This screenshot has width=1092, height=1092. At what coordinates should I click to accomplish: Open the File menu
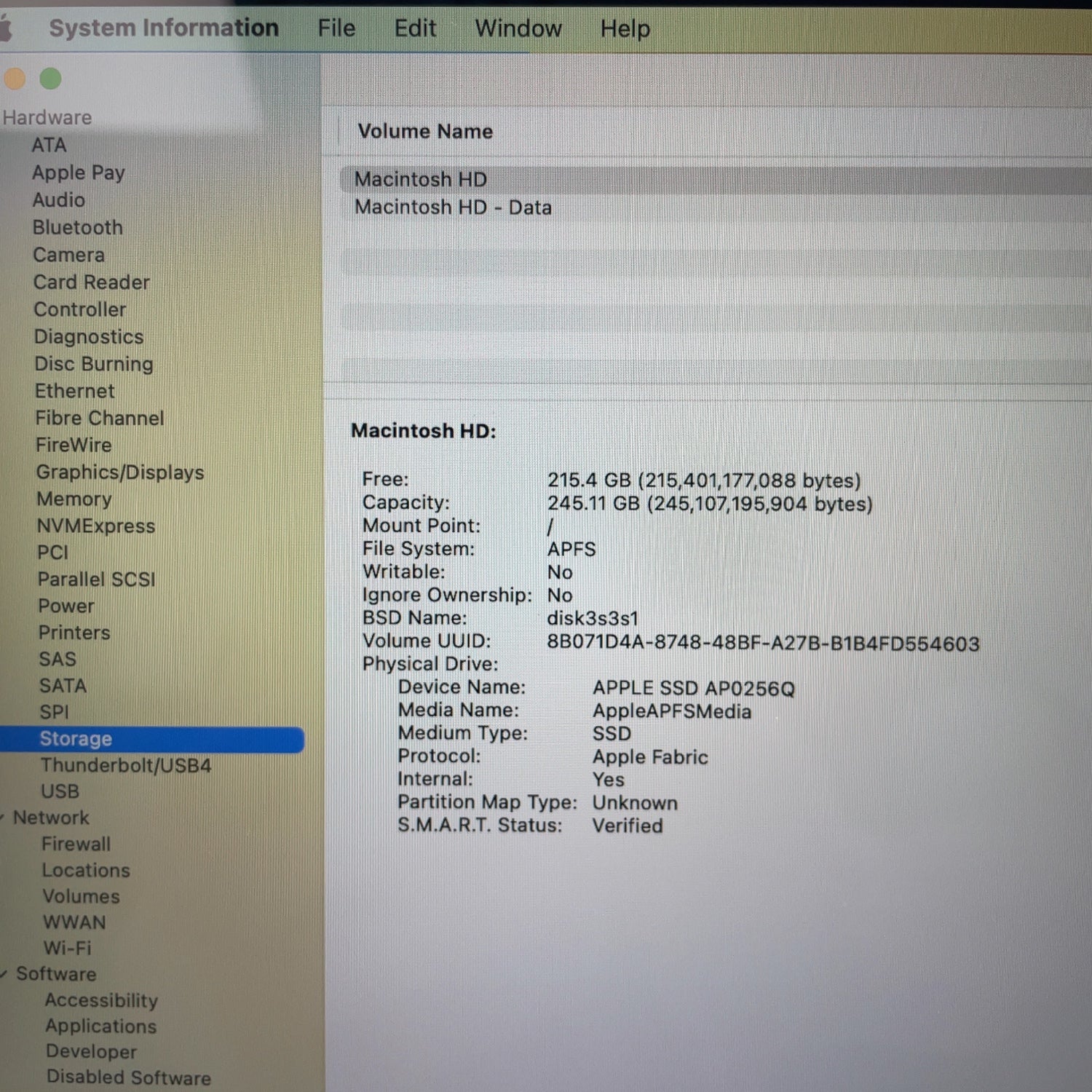(x=336, y=28)
